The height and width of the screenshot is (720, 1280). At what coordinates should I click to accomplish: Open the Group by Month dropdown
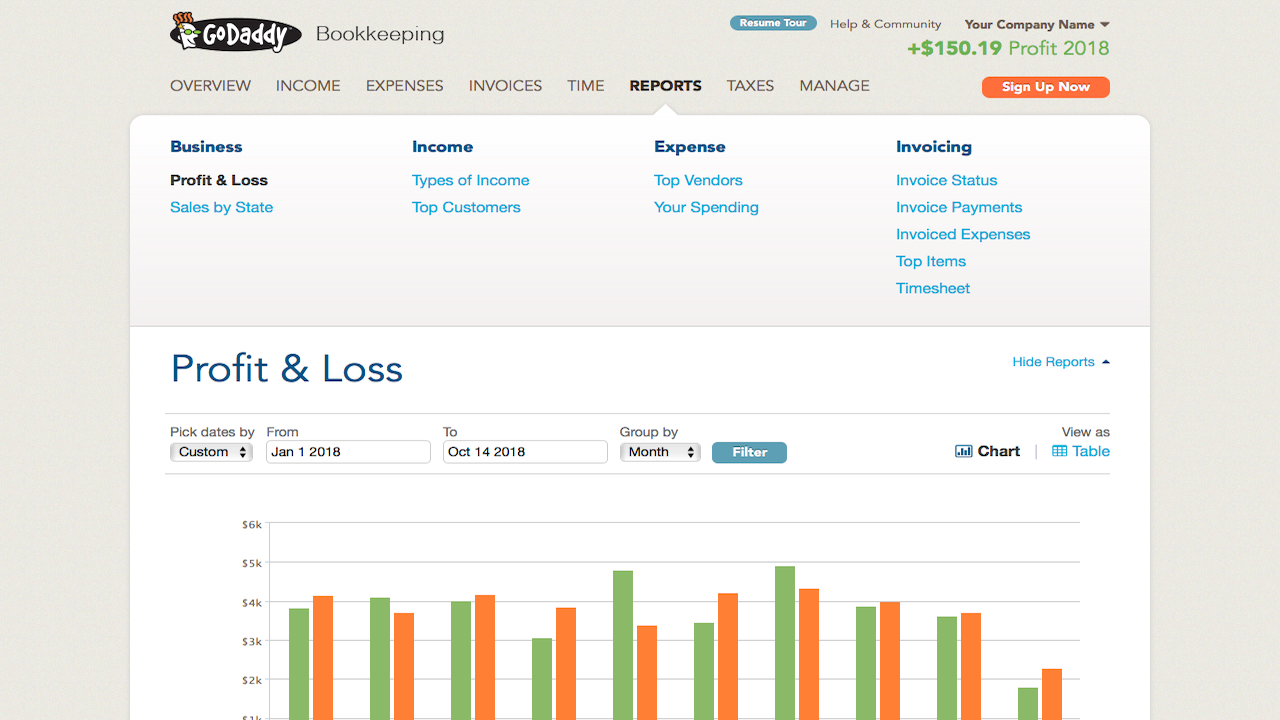click(660, 452)
